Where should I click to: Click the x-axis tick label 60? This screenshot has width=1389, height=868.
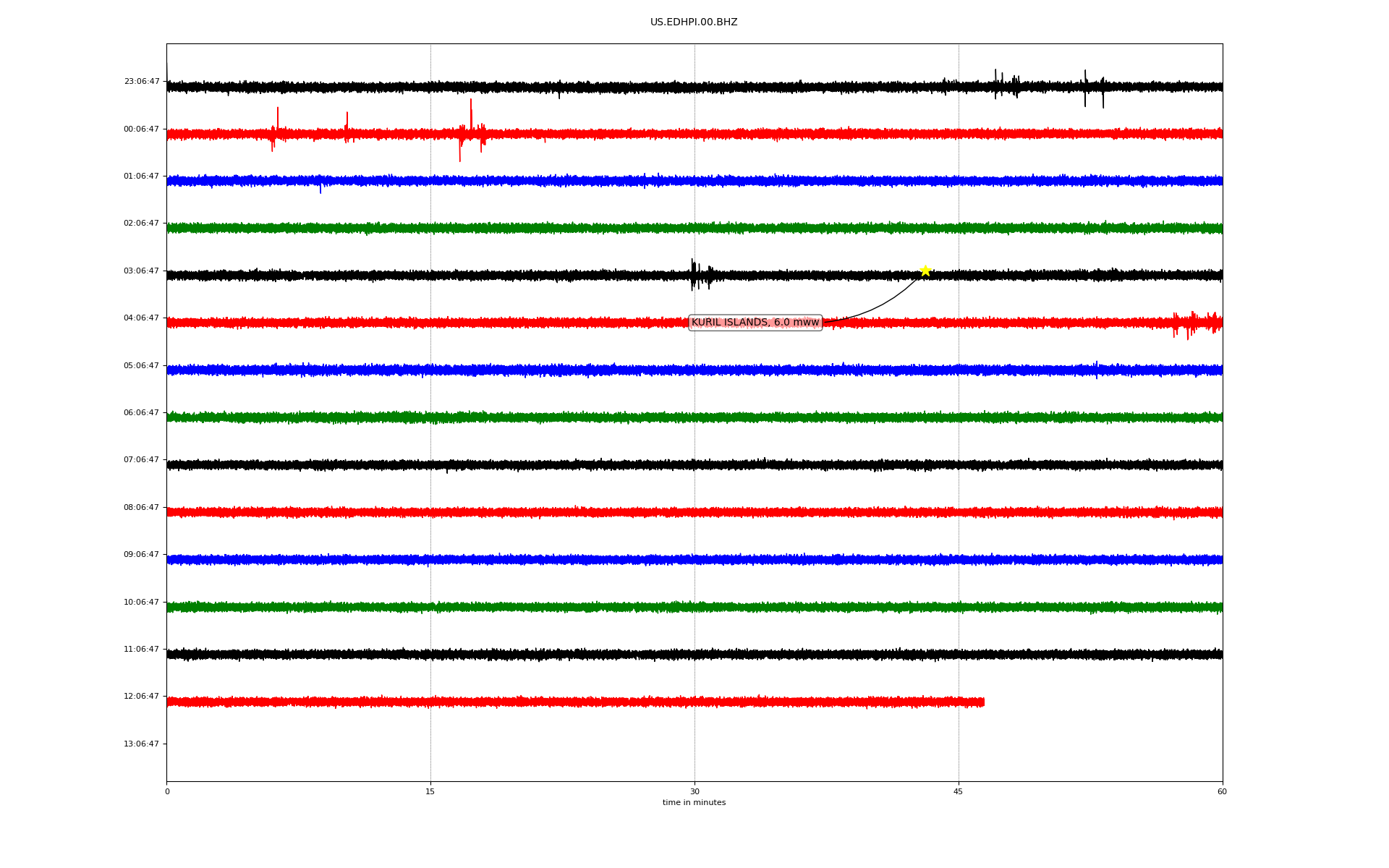[x=1222, y=791]
